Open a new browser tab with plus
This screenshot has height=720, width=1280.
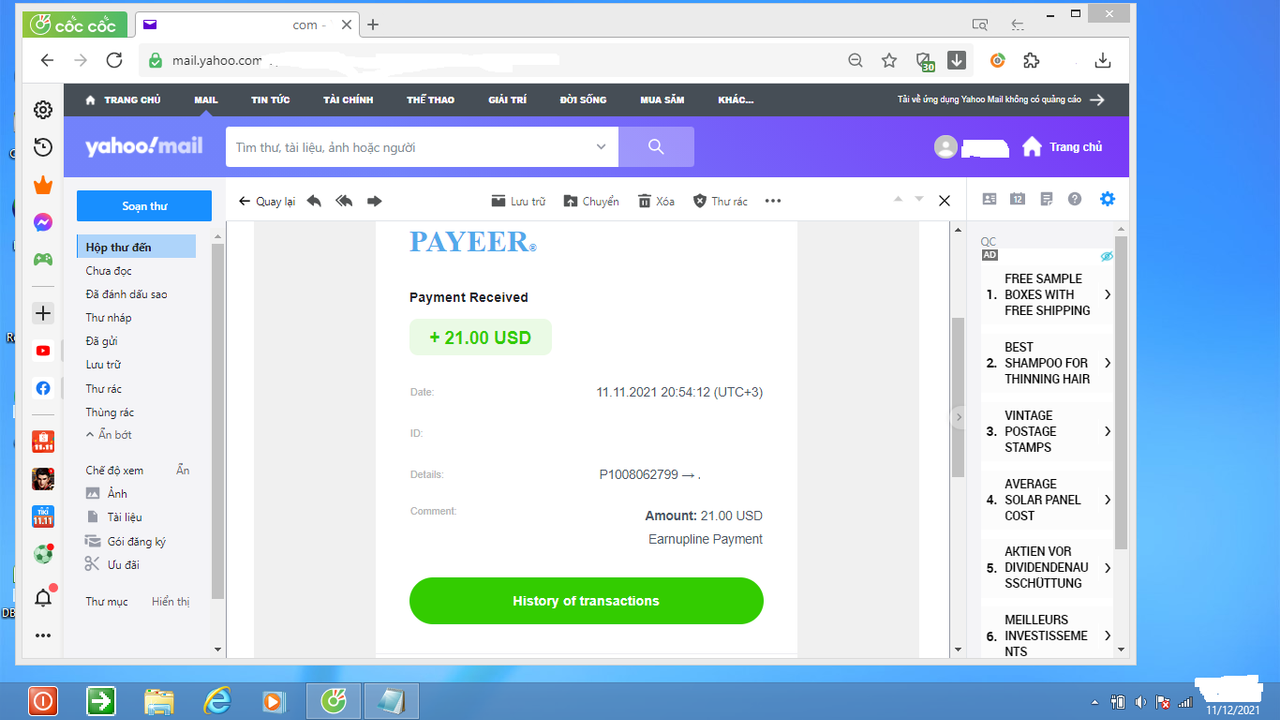coord(373,25)
